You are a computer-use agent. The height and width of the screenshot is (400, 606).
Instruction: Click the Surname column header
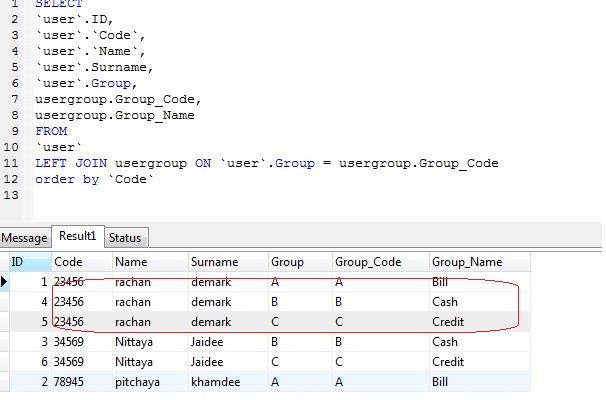click(x=214, y=262)
